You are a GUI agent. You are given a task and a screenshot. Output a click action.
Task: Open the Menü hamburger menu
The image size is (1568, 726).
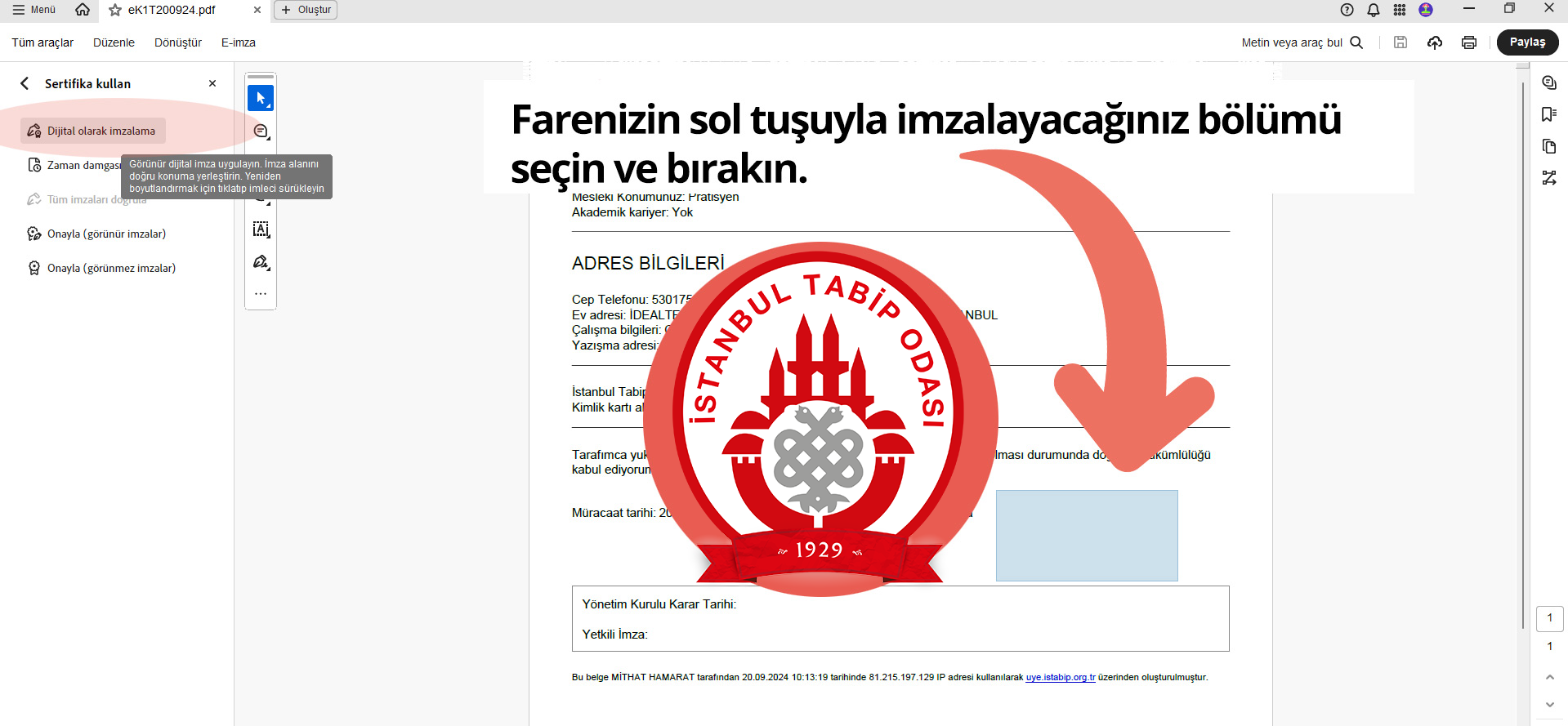pyautogui.click(x=34, y=10)
